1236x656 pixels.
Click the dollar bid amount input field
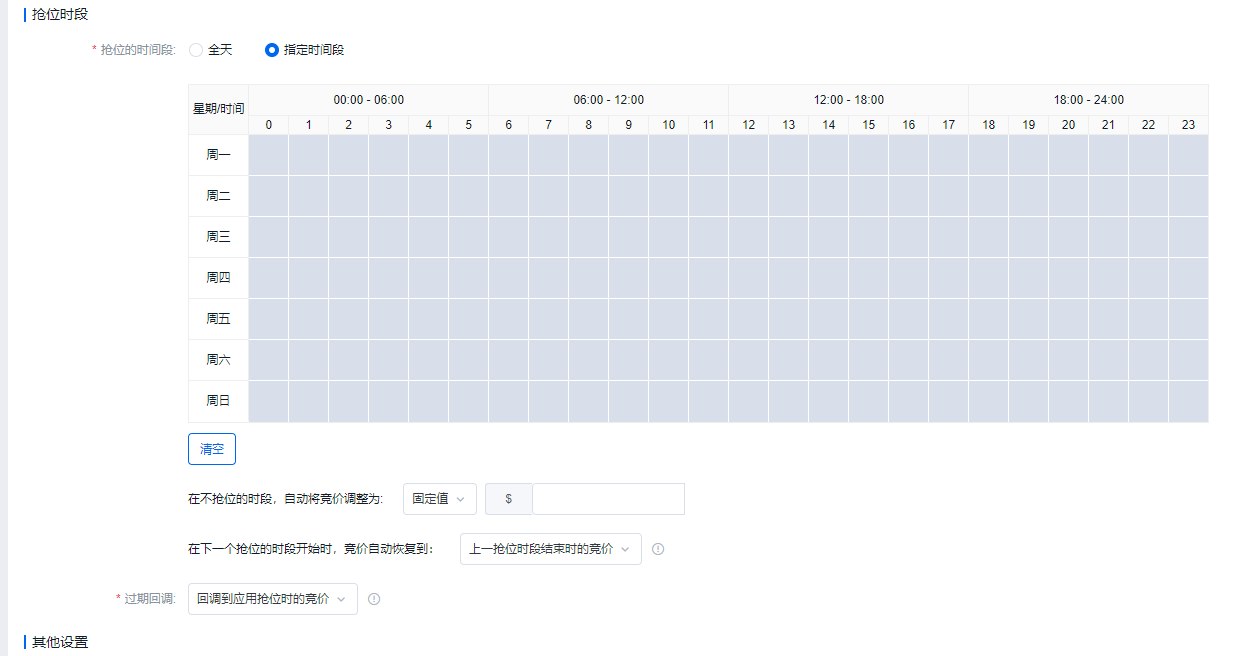[x=608, y=499]
